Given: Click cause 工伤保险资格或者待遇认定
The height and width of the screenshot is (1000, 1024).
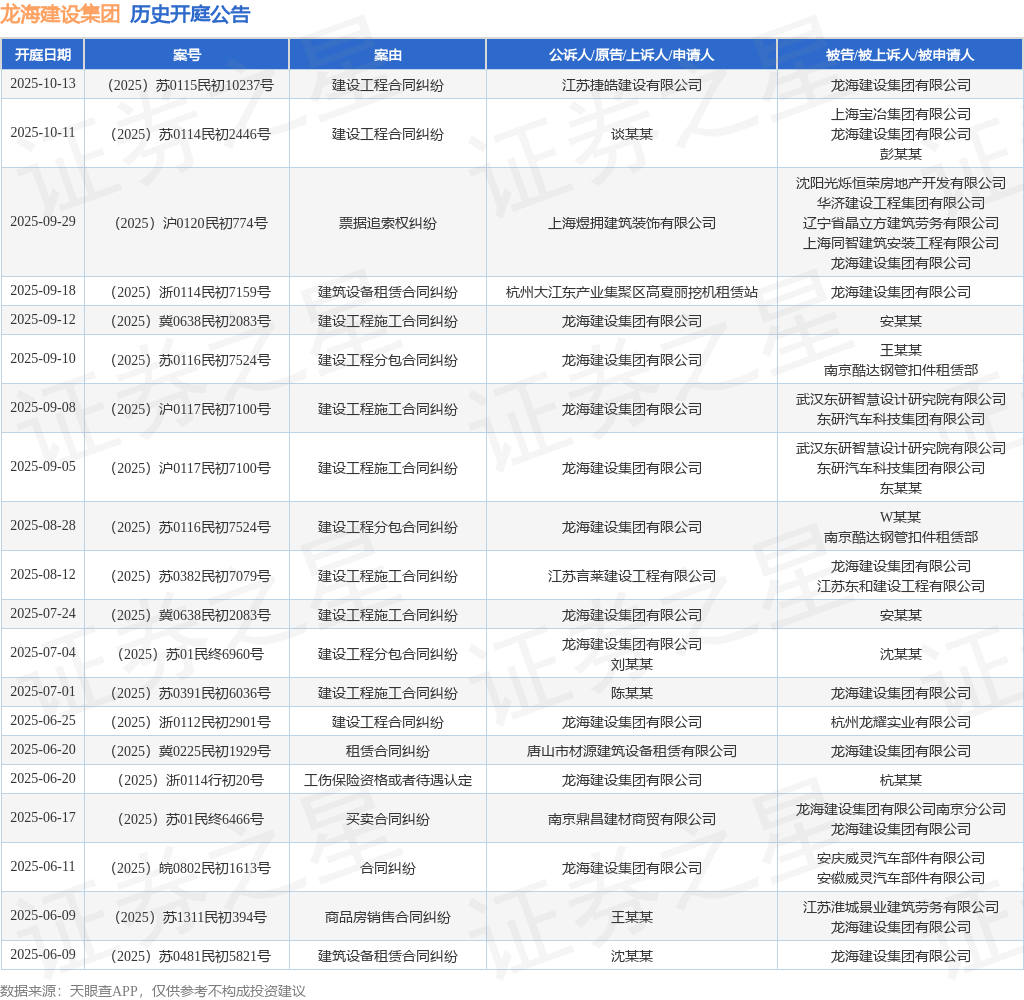Looking at the screenshot, I should [x=387, y=780].
